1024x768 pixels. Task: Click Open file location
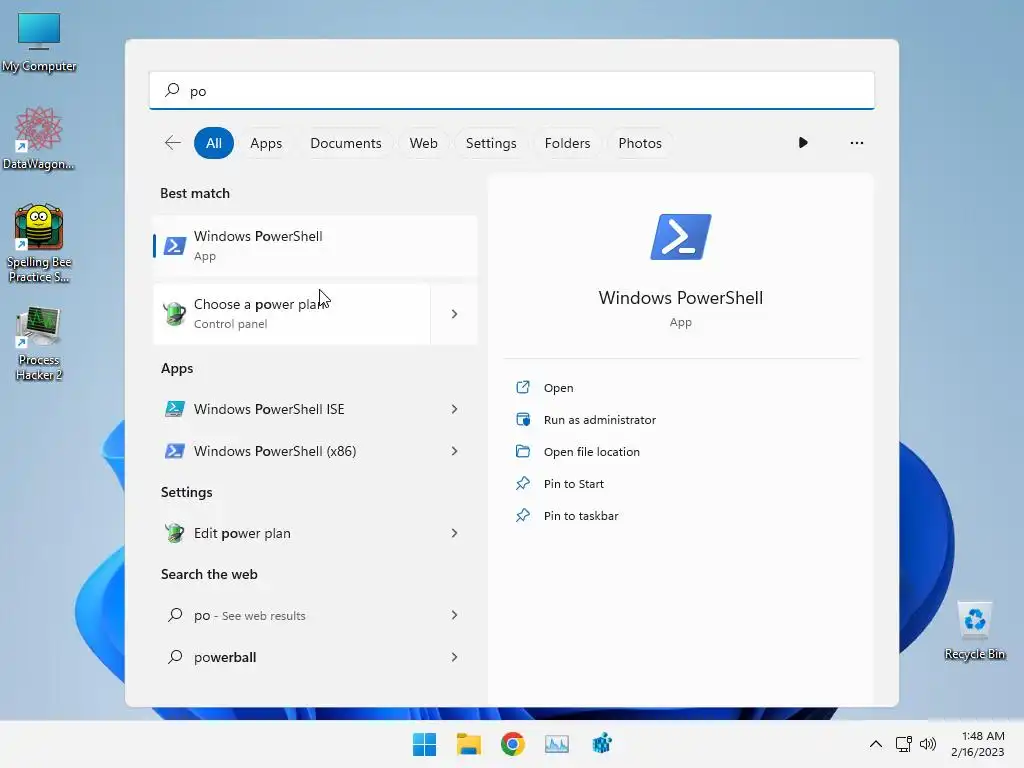[x=592, y=452]
